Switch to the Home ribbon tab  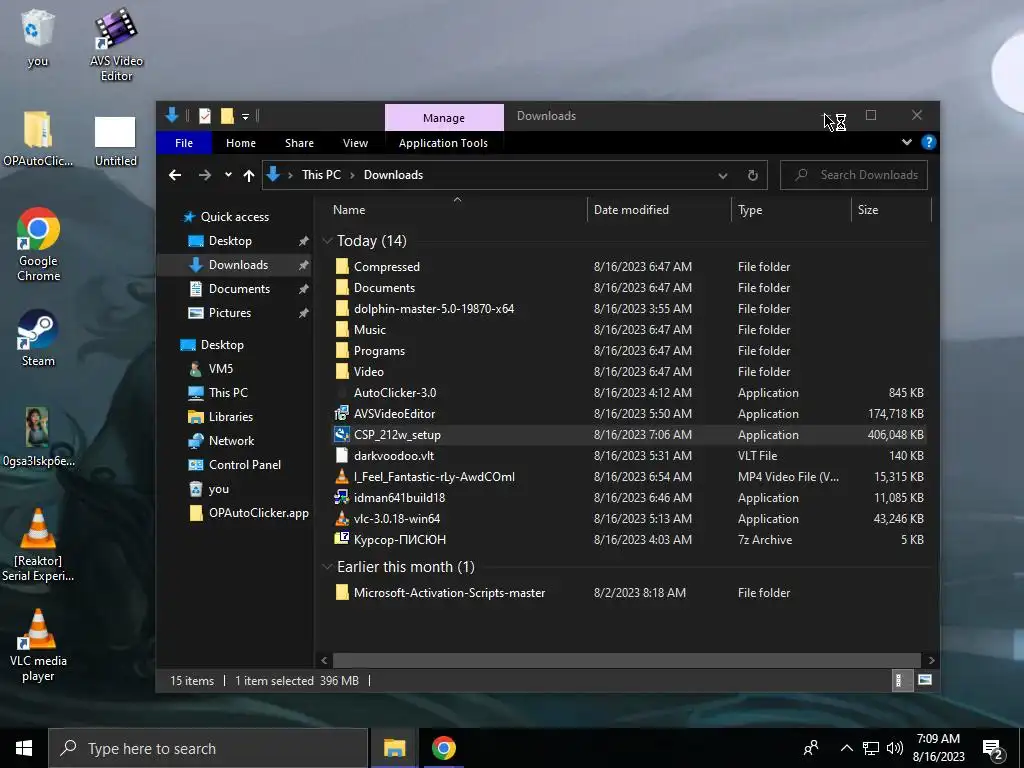point(241,143)
